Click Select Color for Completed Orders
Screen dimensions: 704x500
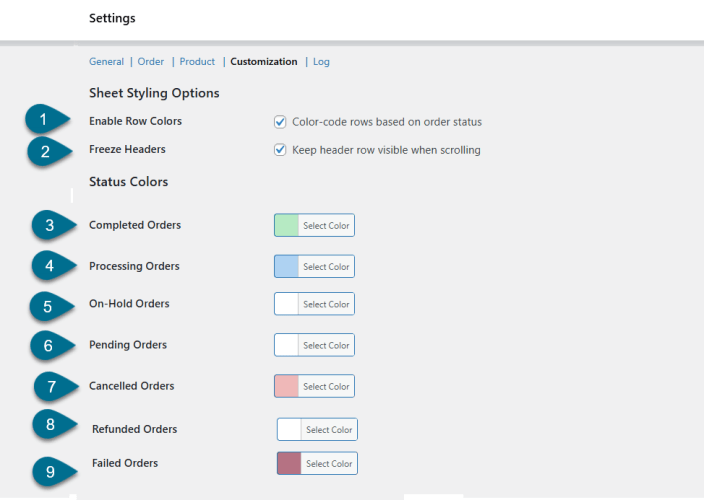[x=326, y=226]
